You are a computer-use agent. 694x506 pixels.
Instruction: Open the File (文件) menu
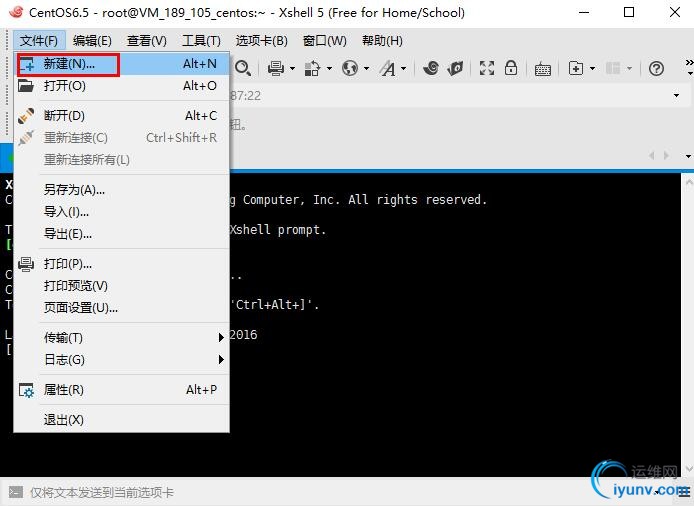(x=39, y=41)
